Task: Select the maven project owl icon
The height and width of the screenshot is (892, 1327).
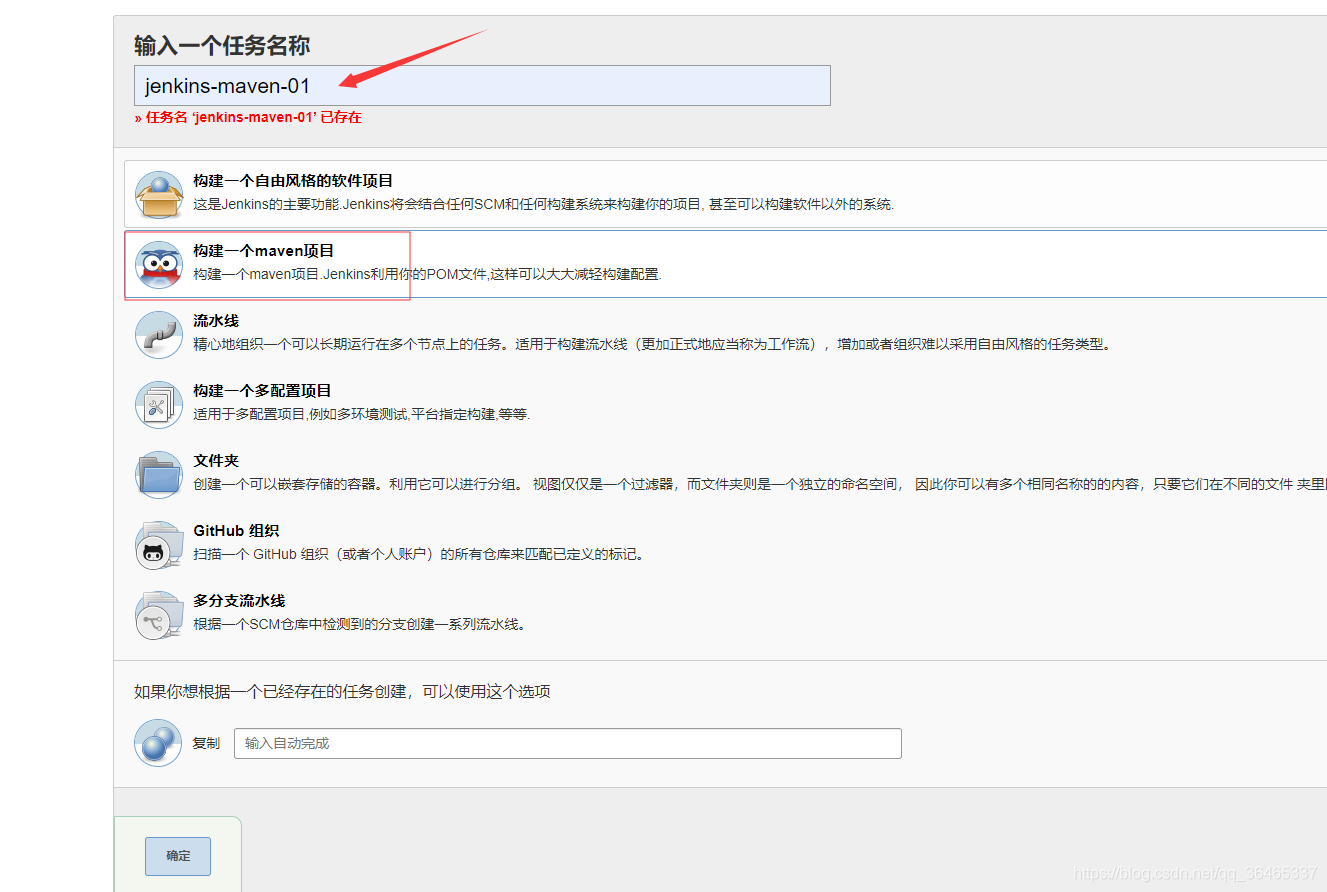Action: [159, 265]
